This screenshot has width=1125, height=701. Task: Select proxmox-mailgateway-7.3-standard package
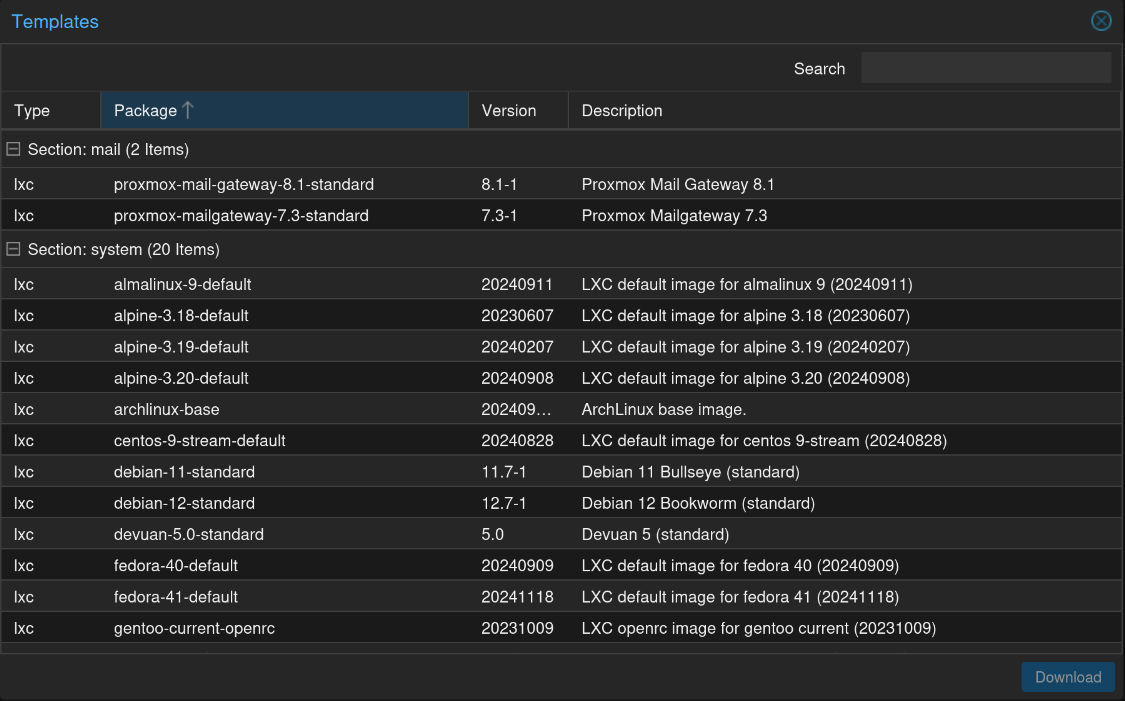[241, 216]
